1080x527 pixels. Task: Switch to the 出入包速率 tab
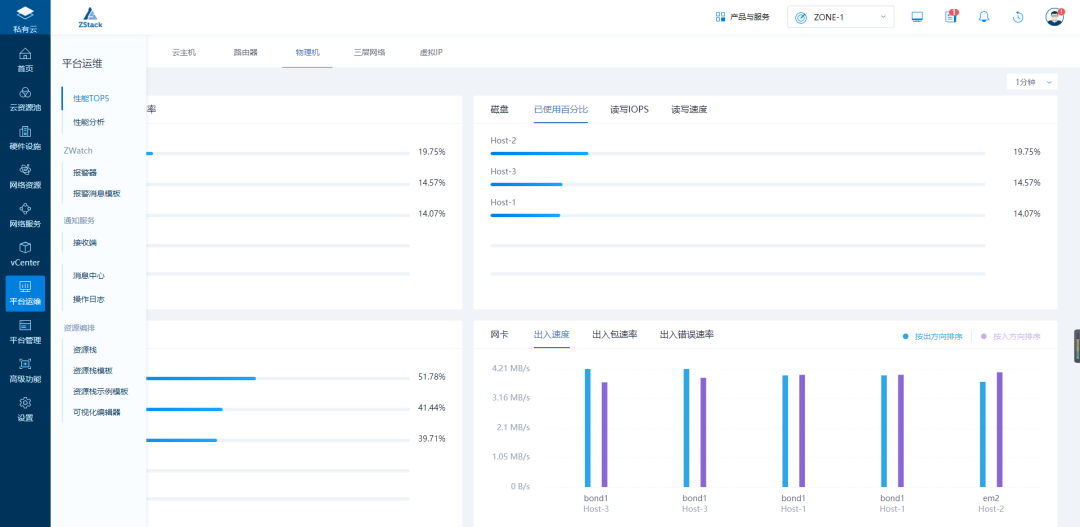[614, 334]
